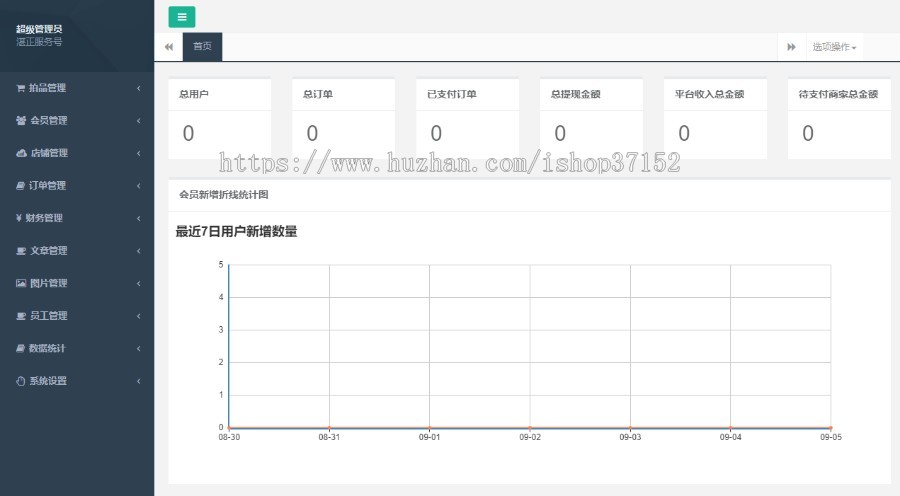The width and height of the screenshot is (900, 496).
Task: Click the 数据统计 icon
Action: 21,348
